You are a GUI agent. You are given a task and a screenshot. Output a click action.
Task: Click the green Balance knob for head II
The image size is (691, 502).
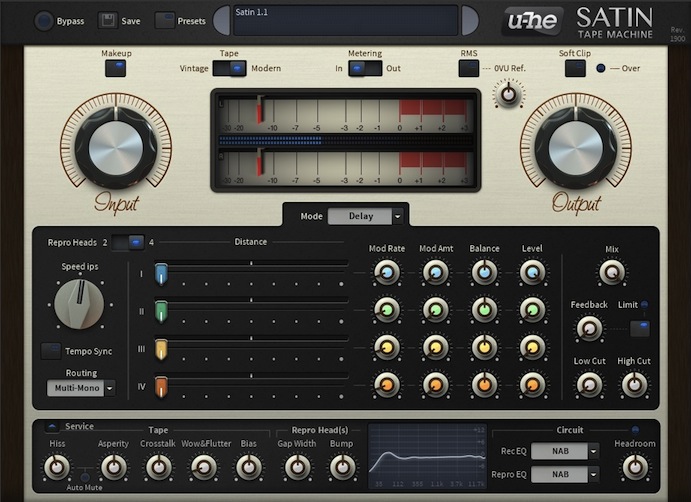484,310
